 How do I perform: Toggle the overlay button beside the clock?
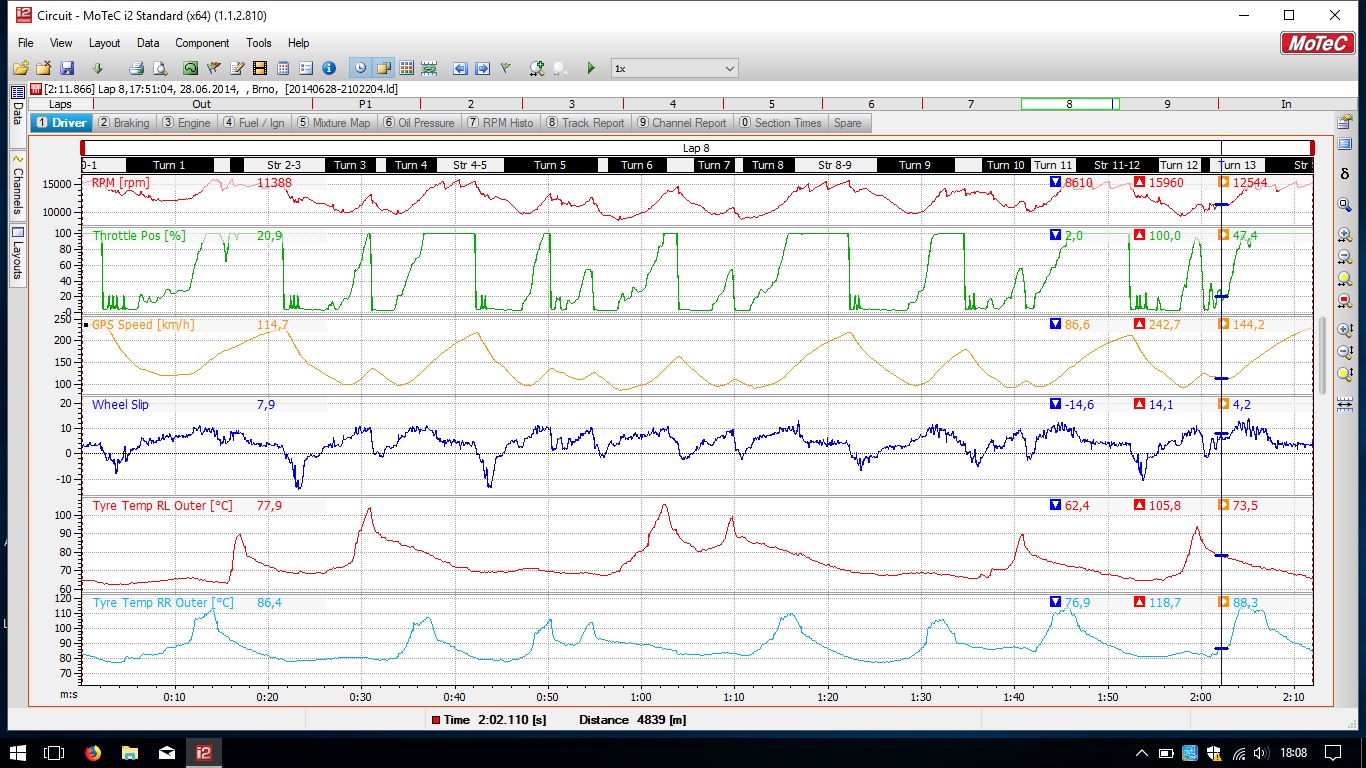382,68
